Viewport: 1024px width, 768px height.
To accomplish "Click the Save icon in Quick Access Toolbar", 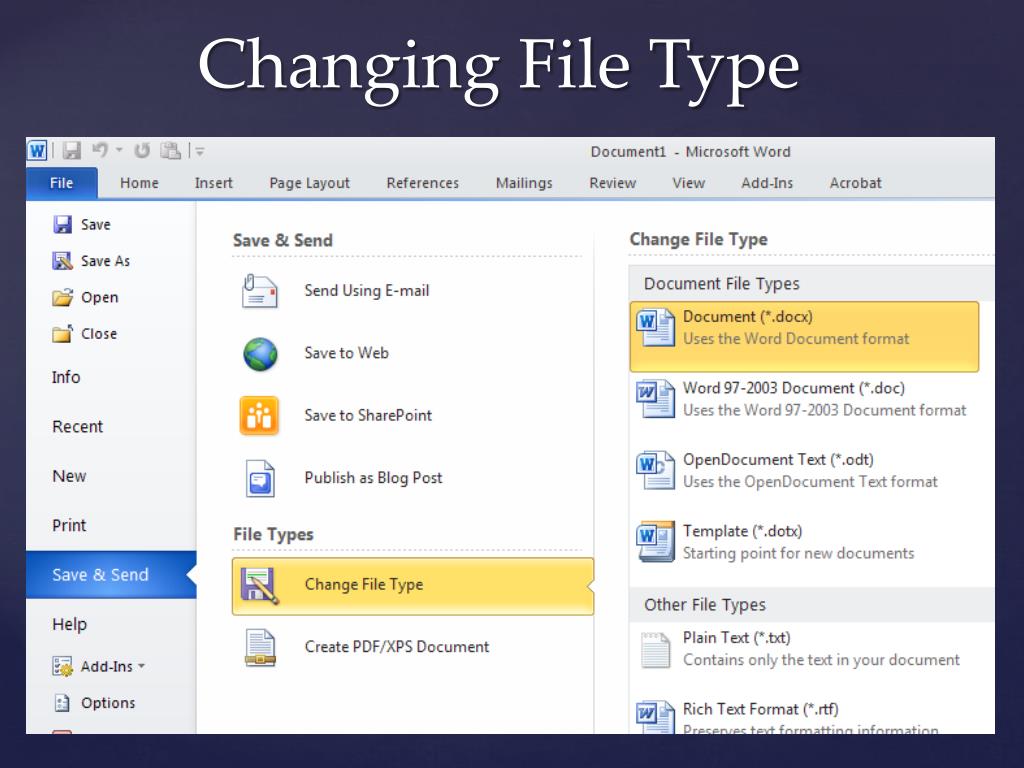I will click(71, 151).
